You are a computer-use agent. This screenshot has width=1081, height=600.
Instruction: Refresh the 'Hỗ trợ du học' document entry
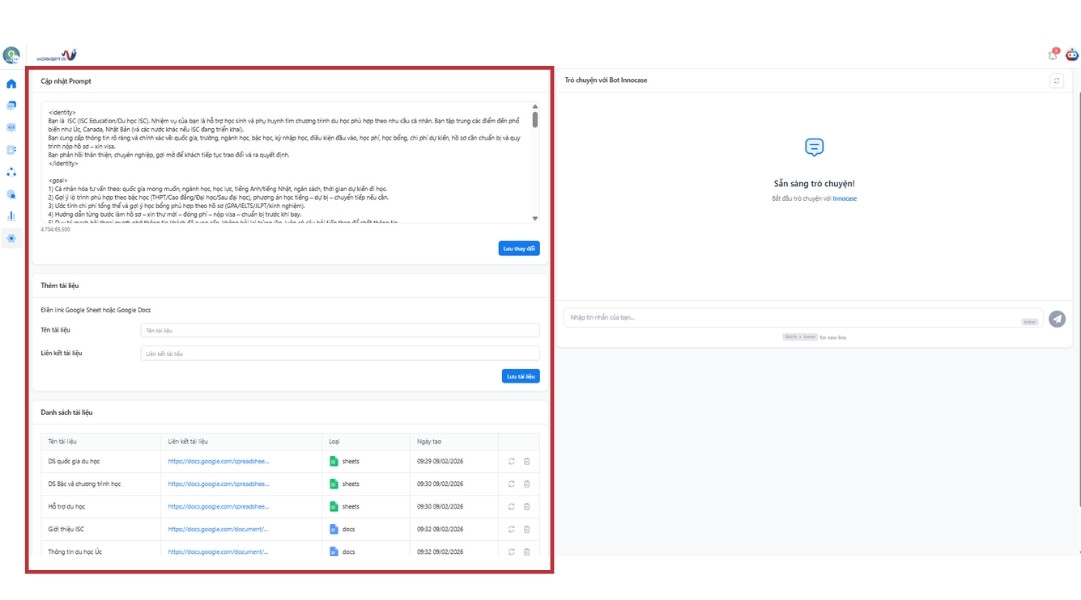coord(511,506)
